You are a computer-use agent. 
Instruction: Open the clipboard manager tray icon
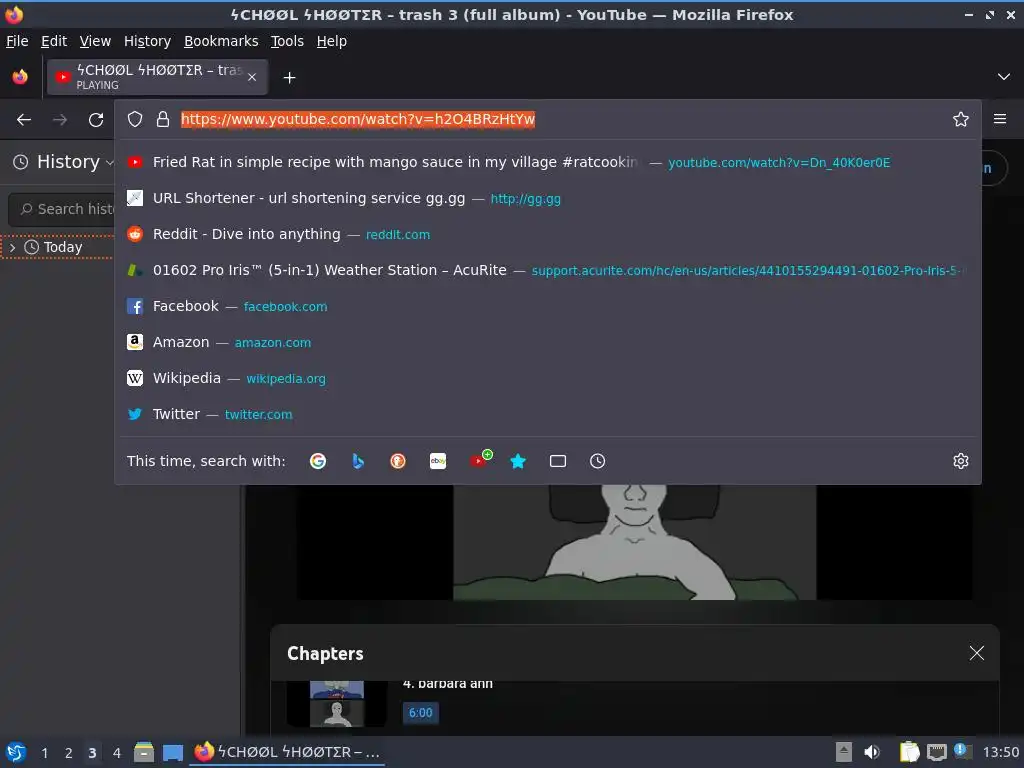pyautogui.click(x=909, y=752)
